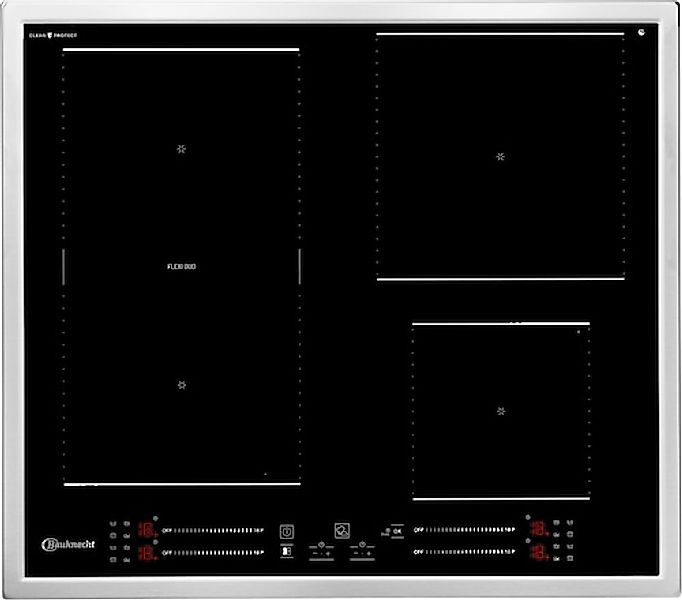The width and height of the screenshot is (682, 600).
Task: Tap the Clean Protect label at top-left
Action: [55, 35]
